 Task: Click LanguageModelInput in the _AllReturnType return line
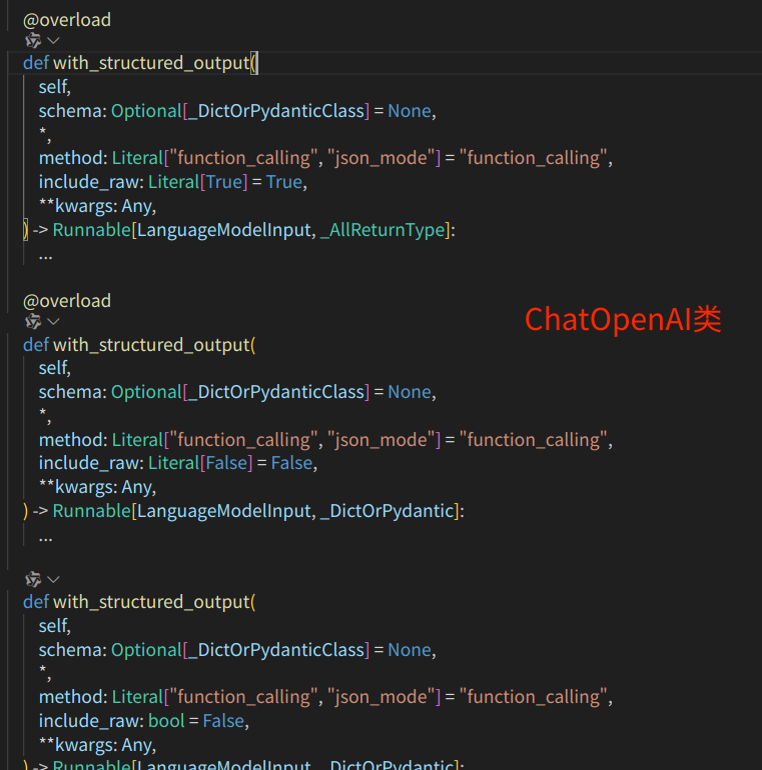224,230
